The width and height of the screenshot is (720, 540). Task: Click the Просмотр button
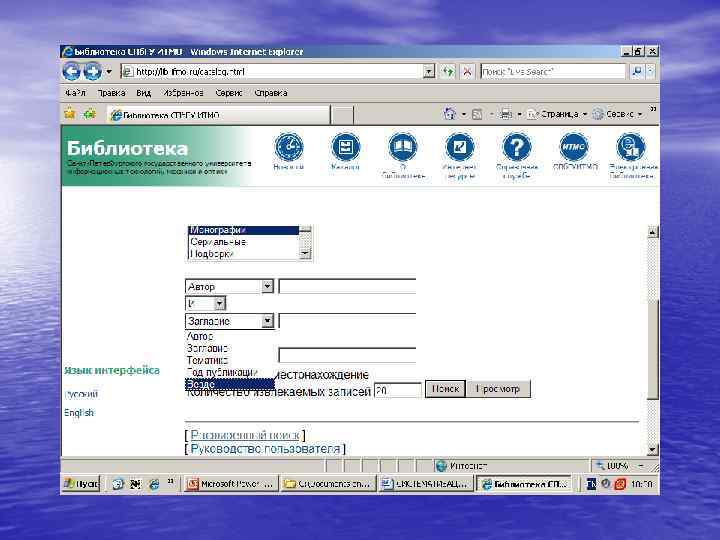499,388
